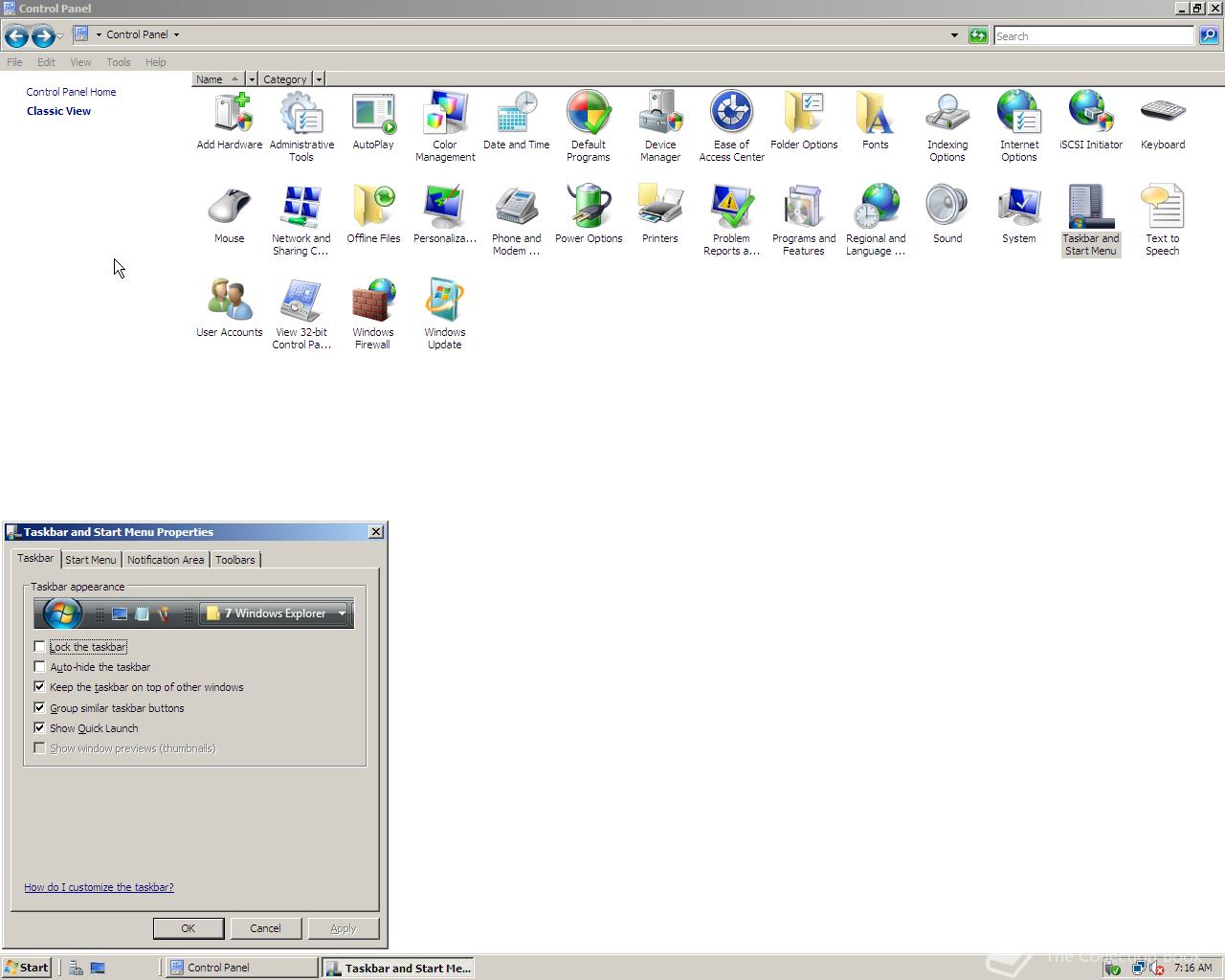
Task: Click Cancel in Taskbar Properties dialog
Action: click(x=266, y=928)
